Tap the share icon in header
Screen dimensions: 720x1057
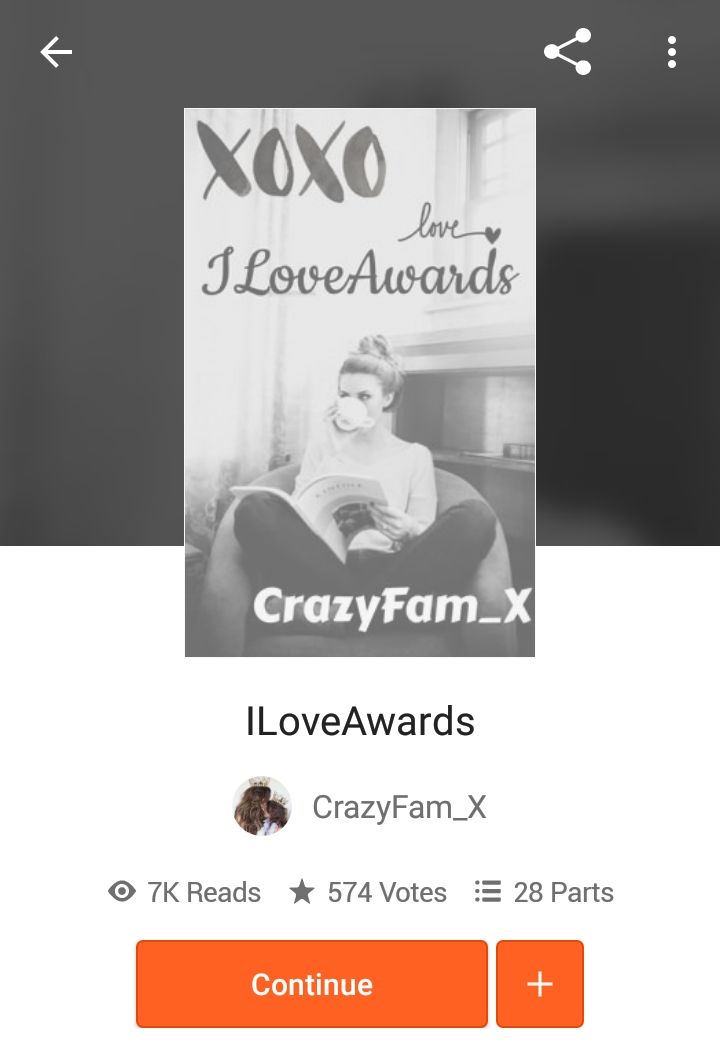point(568,52)
